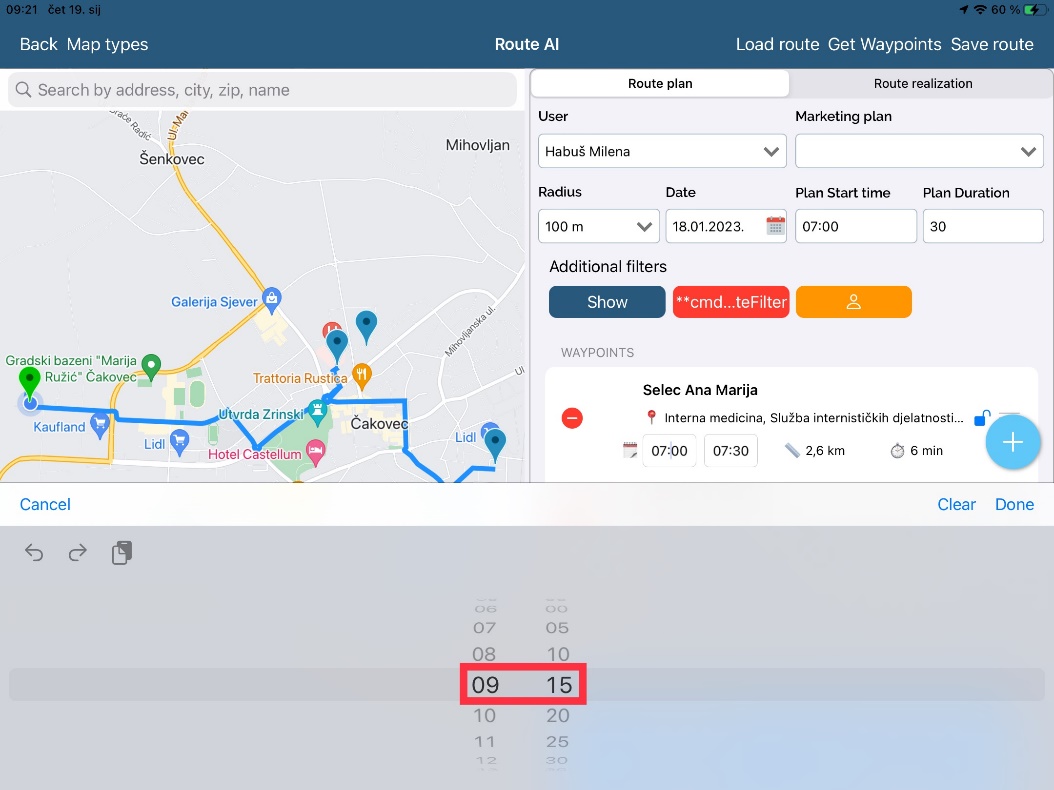Toggle the blue lock on the waypoint
The height and width of the screenshot is (790, 1054).
coord(982,418)
